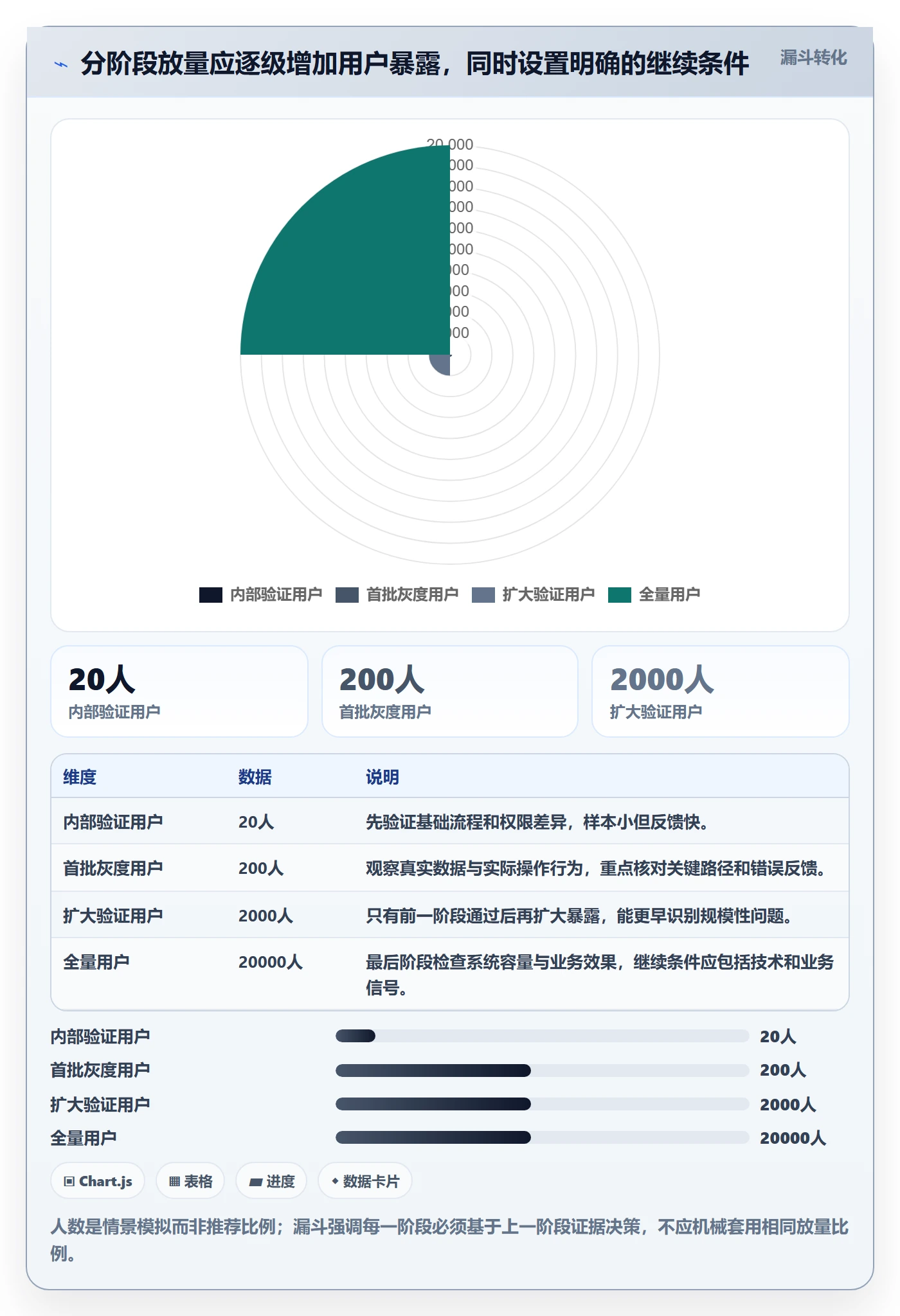Select the 2000人 data card

pos(721,691)
